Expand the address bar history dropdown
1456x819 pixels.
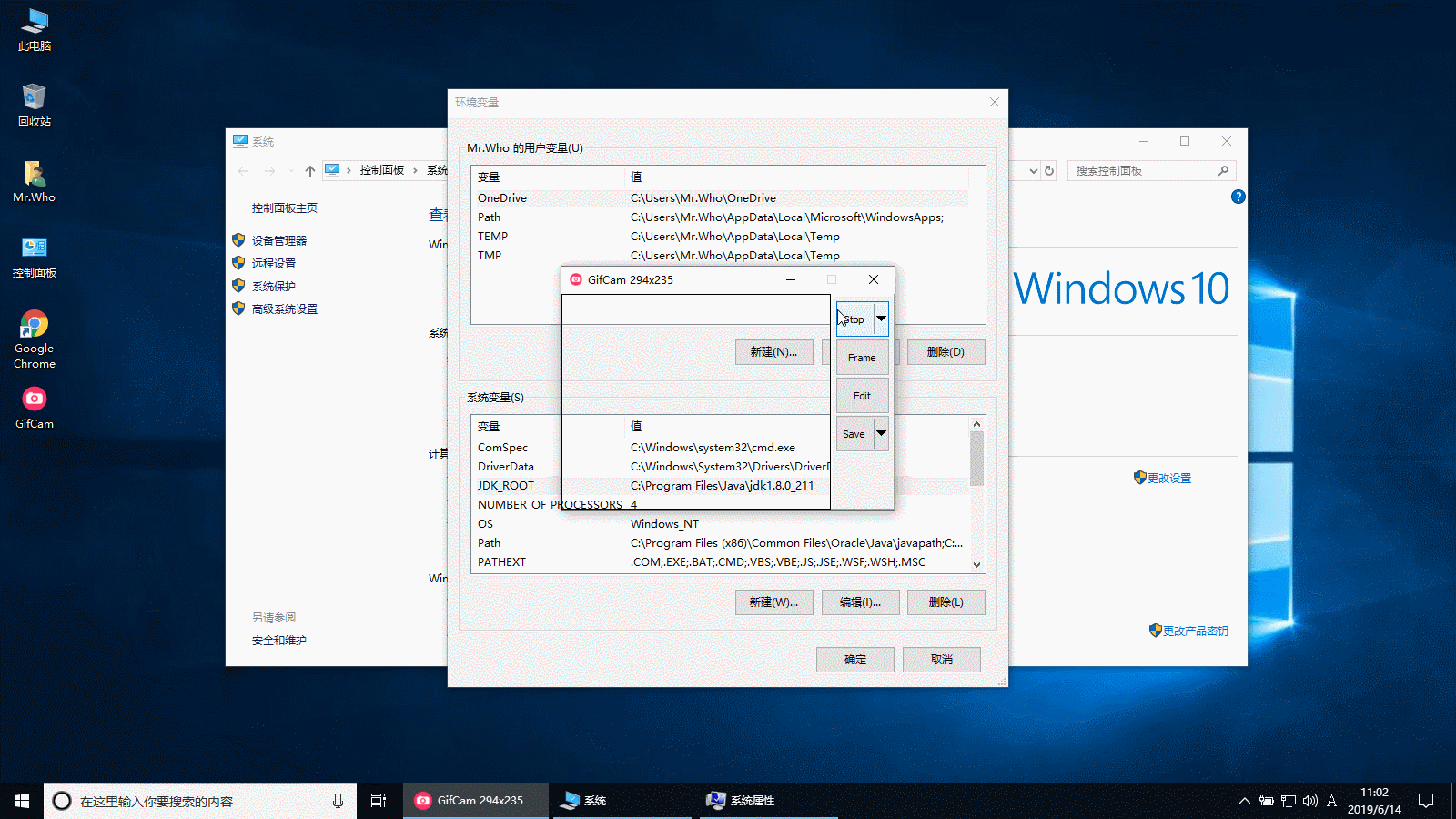coord(1033,170)
